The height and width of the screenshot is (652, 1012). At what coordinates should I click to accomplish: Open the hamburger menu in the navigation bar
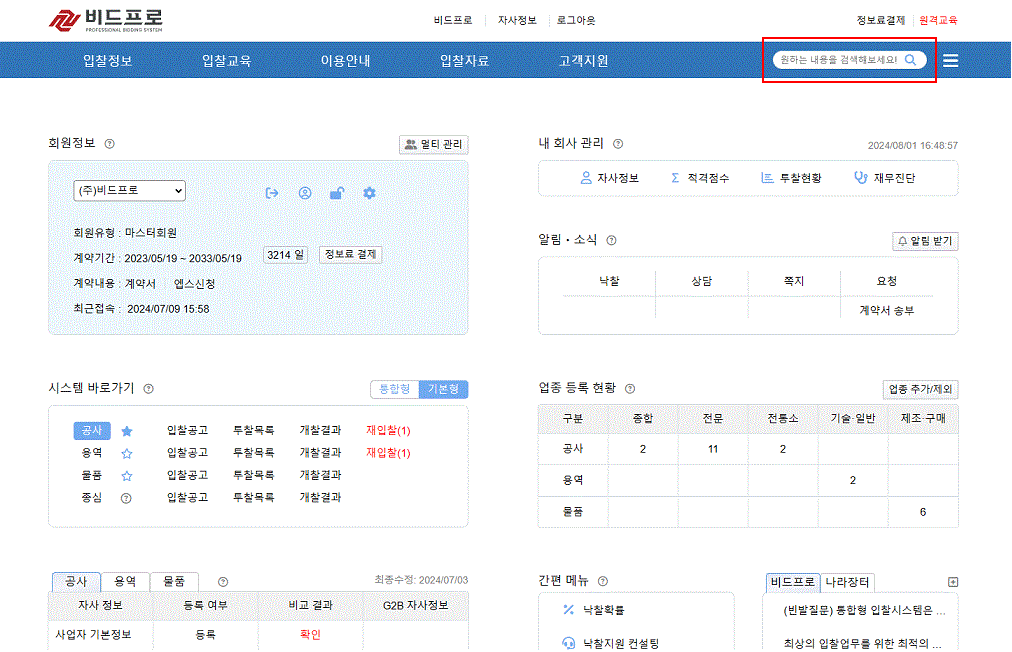click(x=950, y=60)
